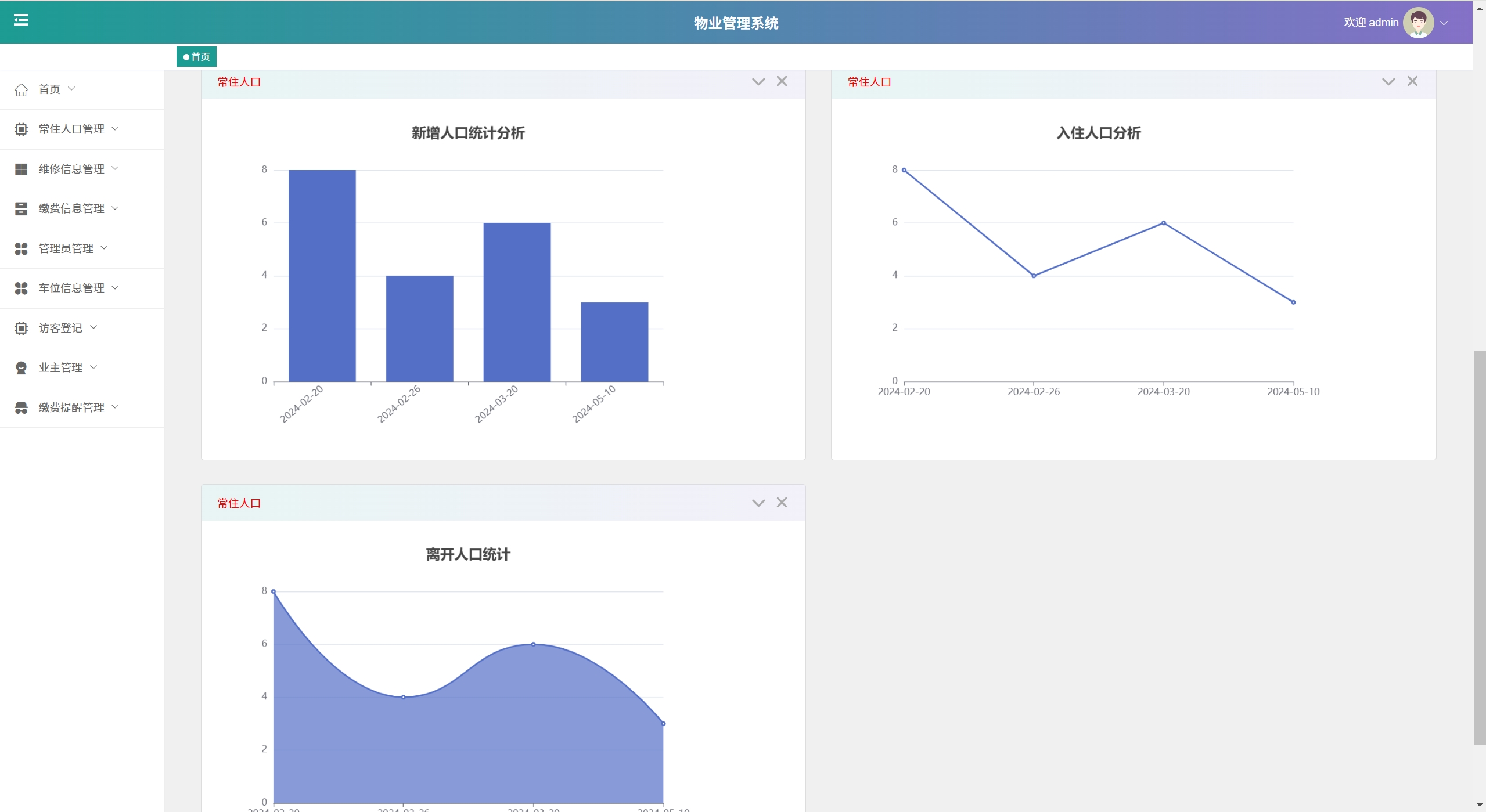Screen dimensions: 1486x812
Task: Close the 入住人口分析 panel
Action: 1412,81
